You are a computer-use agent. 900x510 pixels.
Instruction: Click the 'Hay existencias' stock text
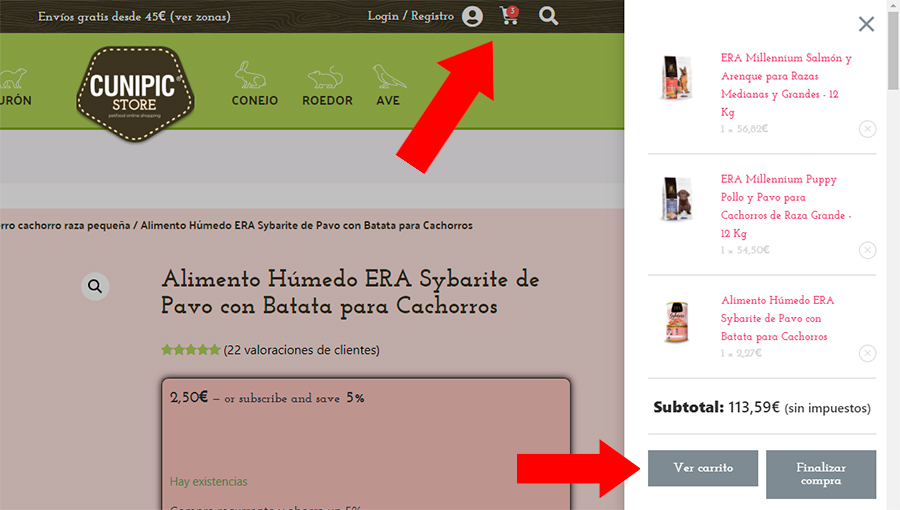(208, 481)
